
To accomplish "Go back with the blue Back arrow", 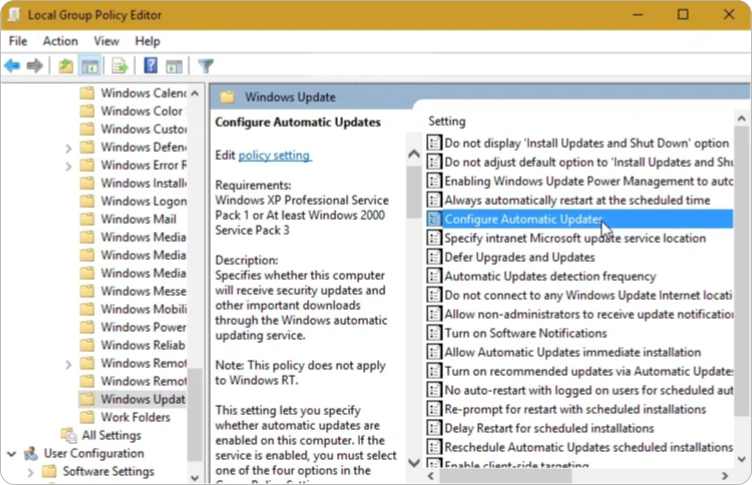I will pos(12,65).
